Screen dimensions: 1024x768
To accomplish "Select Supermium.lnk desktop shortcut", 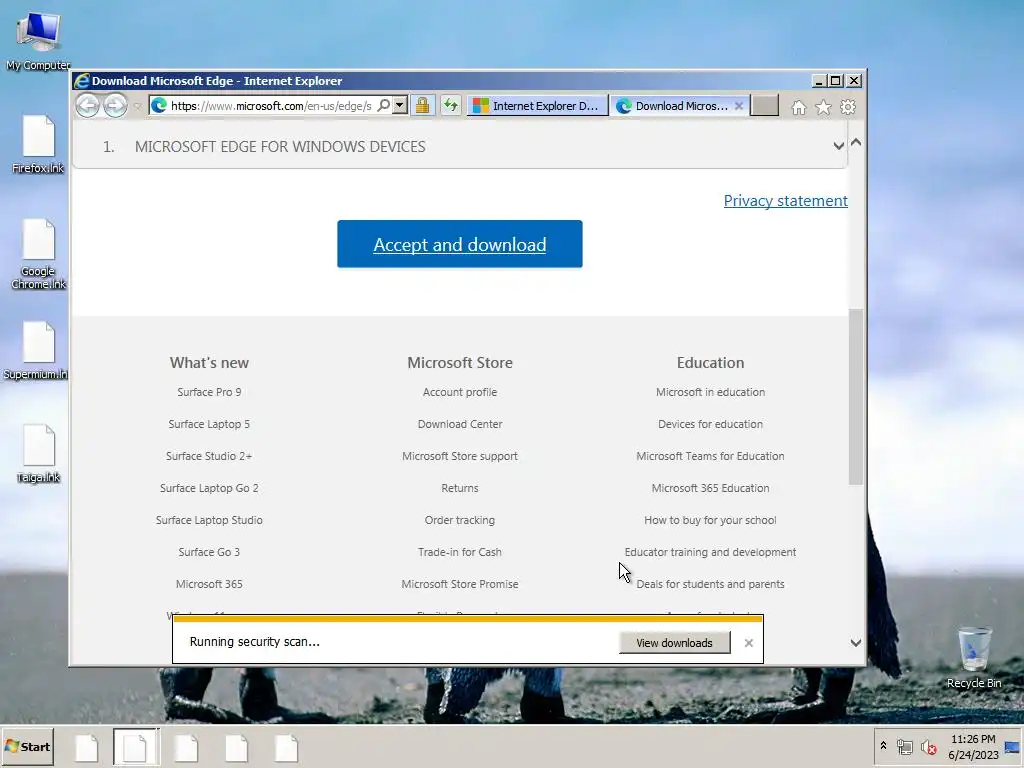I will 37,351.
